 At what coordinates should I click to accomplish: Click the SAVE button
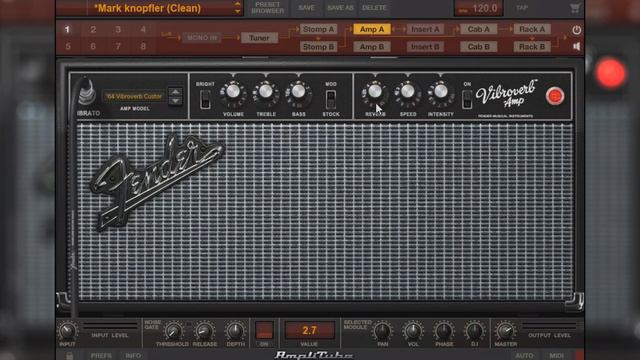coord(306,8)
